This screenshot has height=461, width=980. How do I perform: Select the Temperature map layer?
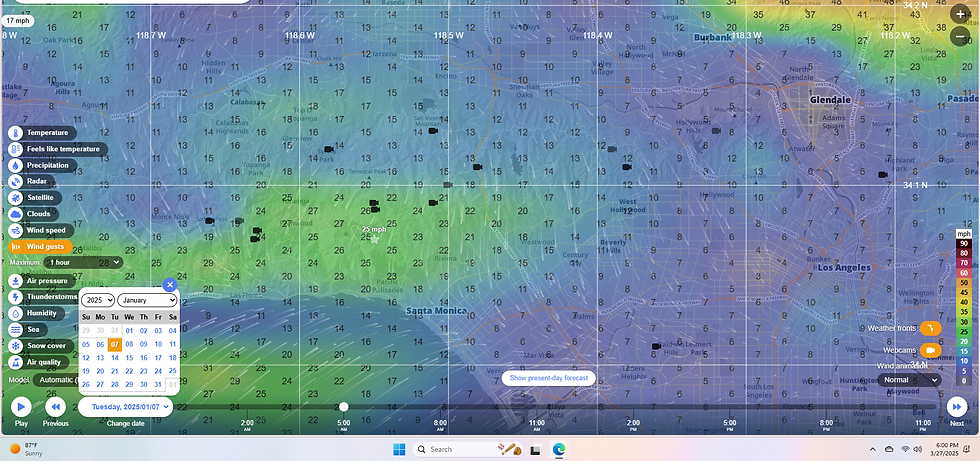pos(42,133)
